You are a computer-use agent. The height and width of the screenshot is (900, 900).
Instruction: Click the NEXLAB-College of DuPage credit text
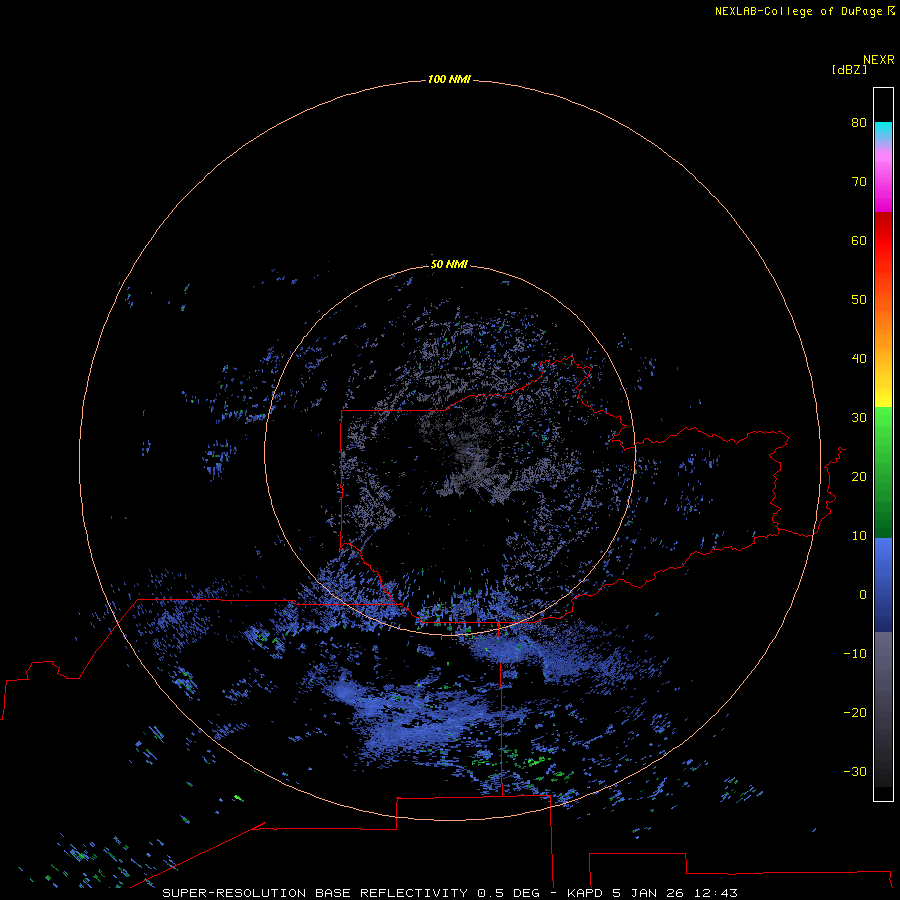pos(799,11)
